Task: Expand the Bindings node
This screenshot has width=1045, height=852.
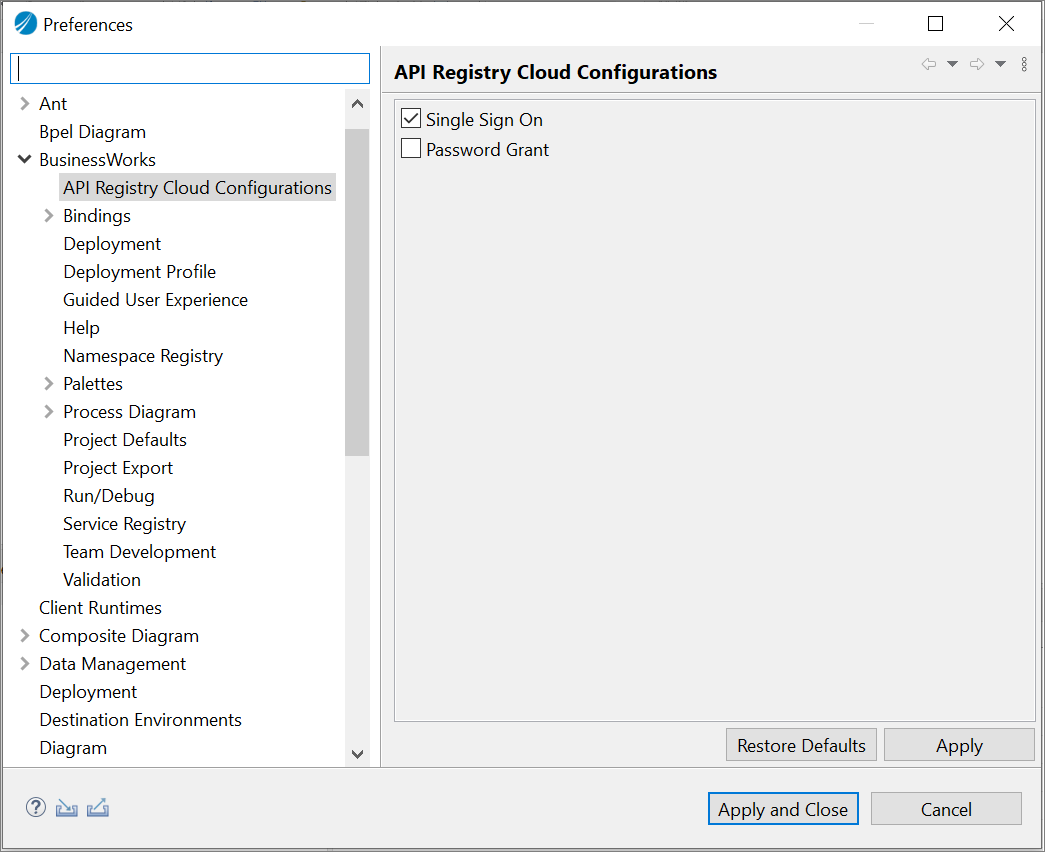Action: click(49, 215)
